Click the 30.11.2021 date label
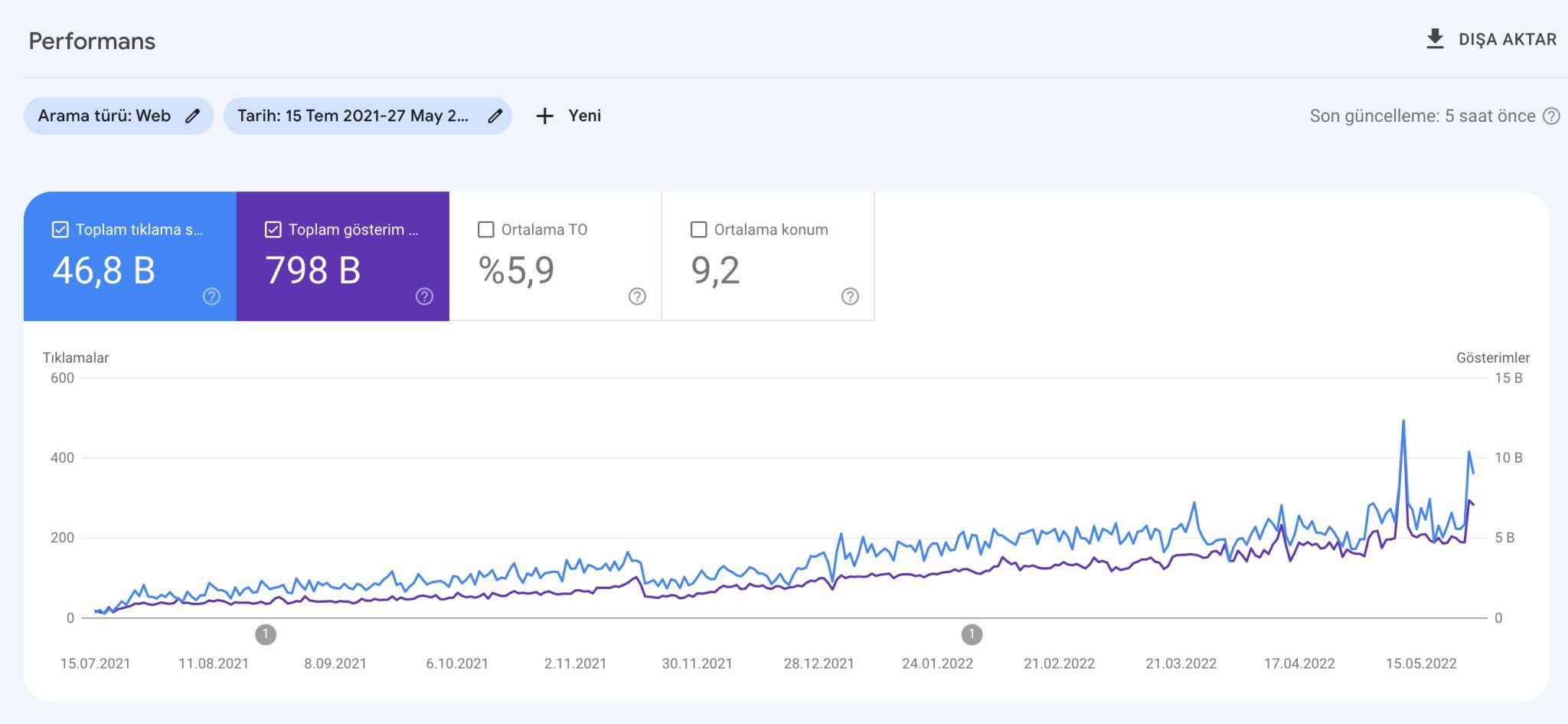Image resolution: width=1568 pixels, height=724 pixels. click(697, 663)
